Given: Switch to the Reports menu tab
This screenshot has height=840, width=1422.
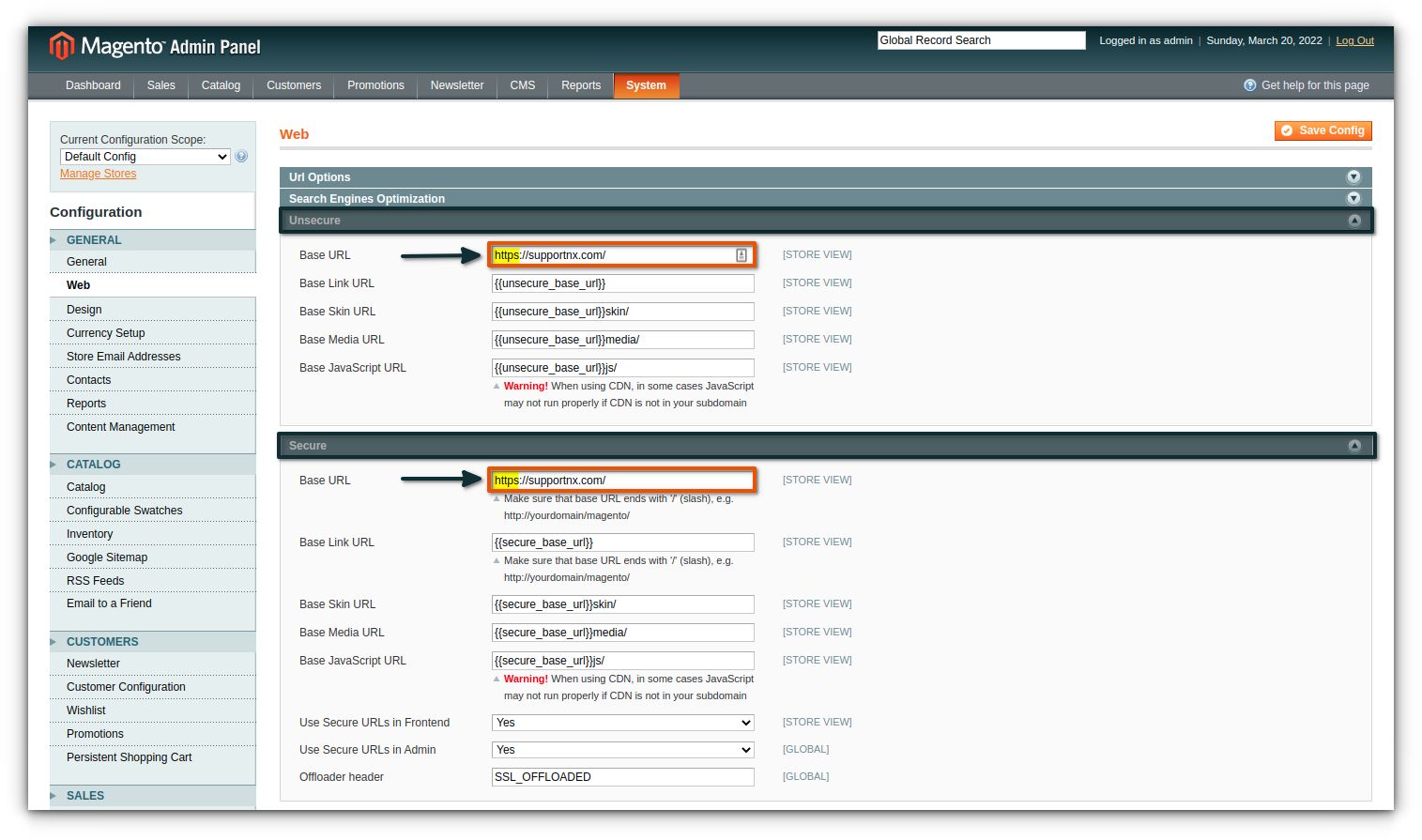Looking at the screenshot, I should tap(580, 85).
